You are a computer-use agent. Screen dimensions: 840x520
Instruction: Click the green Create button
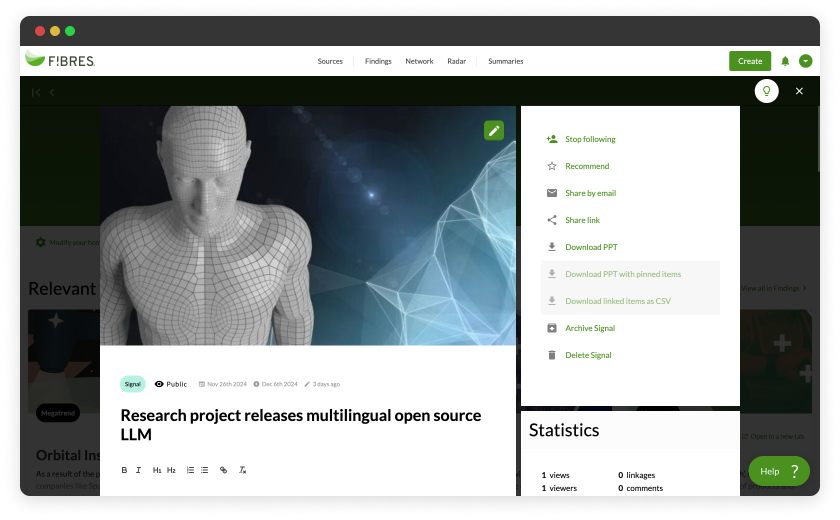pyautogui.click(x=749, y=61)
